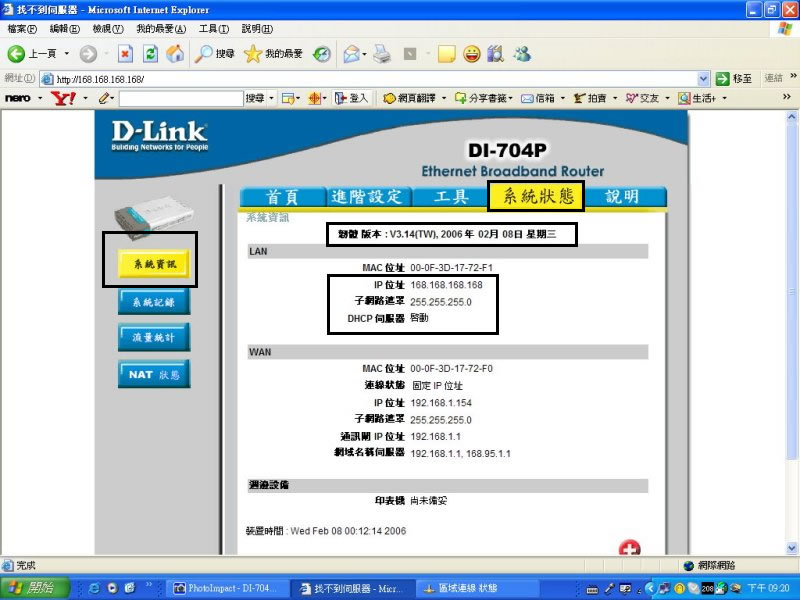
Task: Open the 我的最愛 menu in the menu bar
Action: [161, 29]
